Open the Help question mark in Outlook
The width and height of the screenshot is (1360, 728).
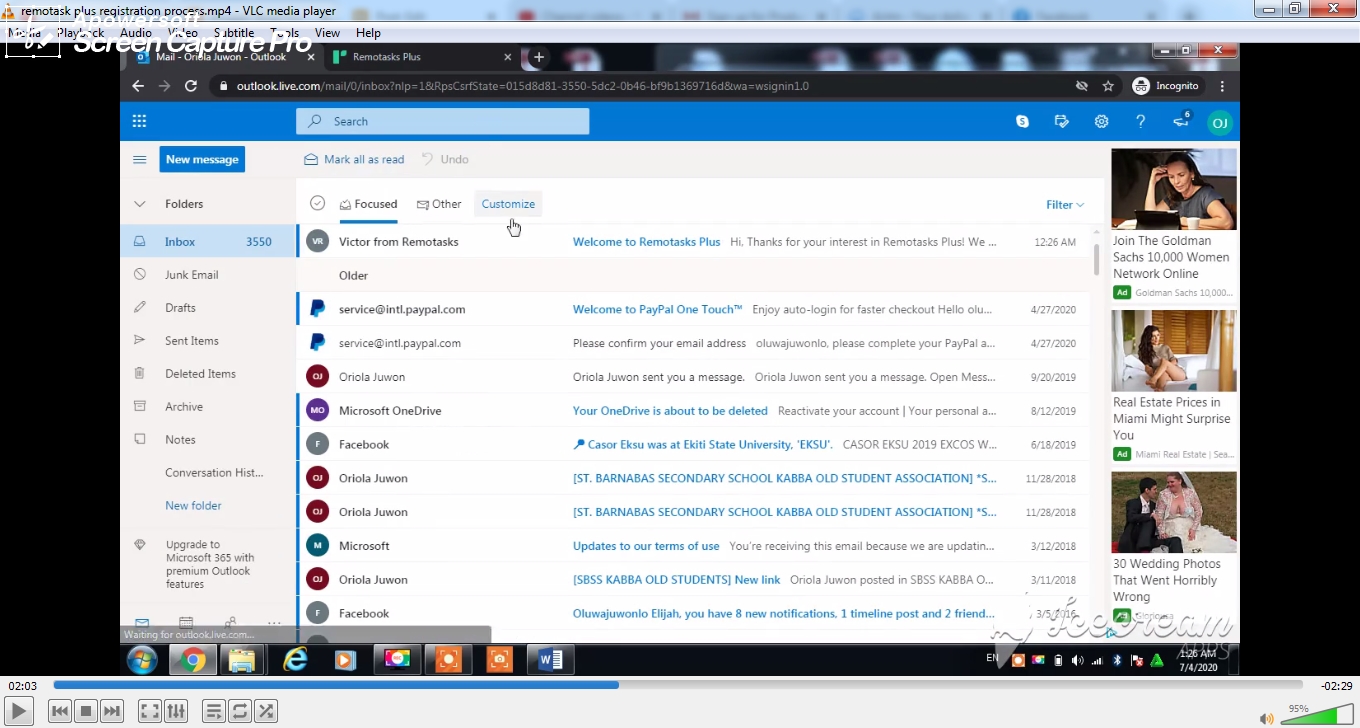1140,121
